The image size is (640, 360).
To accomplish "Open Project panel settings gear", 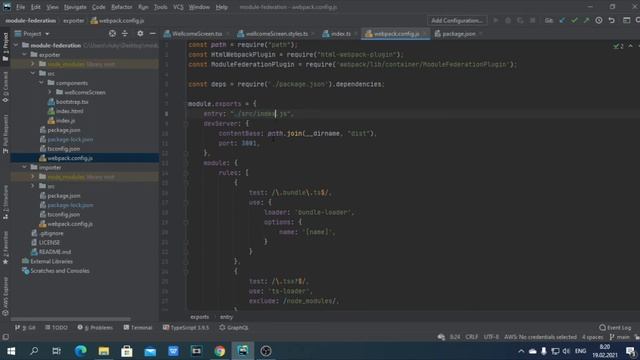I will pos(140,34).
